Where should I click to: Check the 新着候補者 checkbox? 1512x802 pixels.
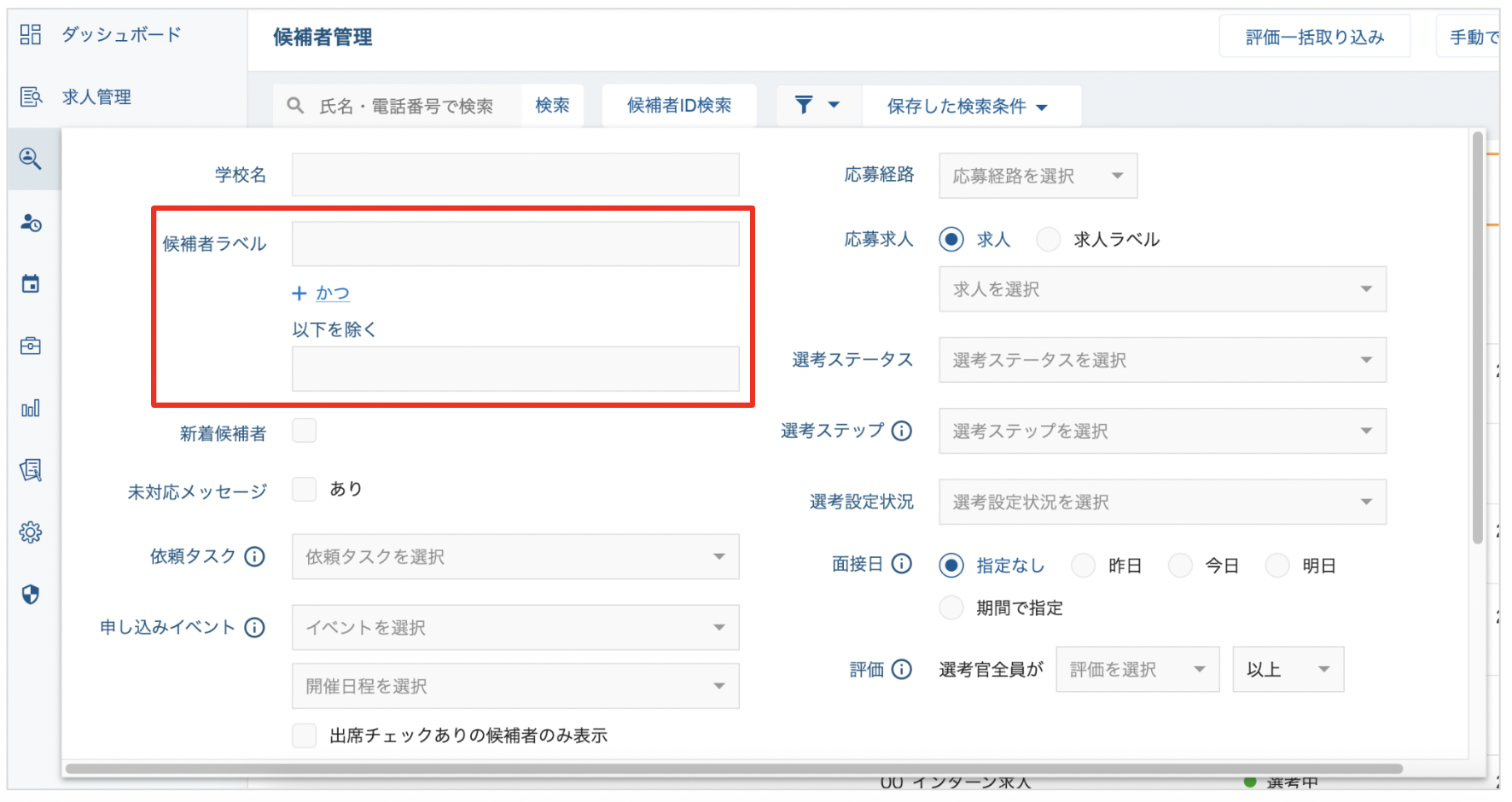click(x=305, y=431)
